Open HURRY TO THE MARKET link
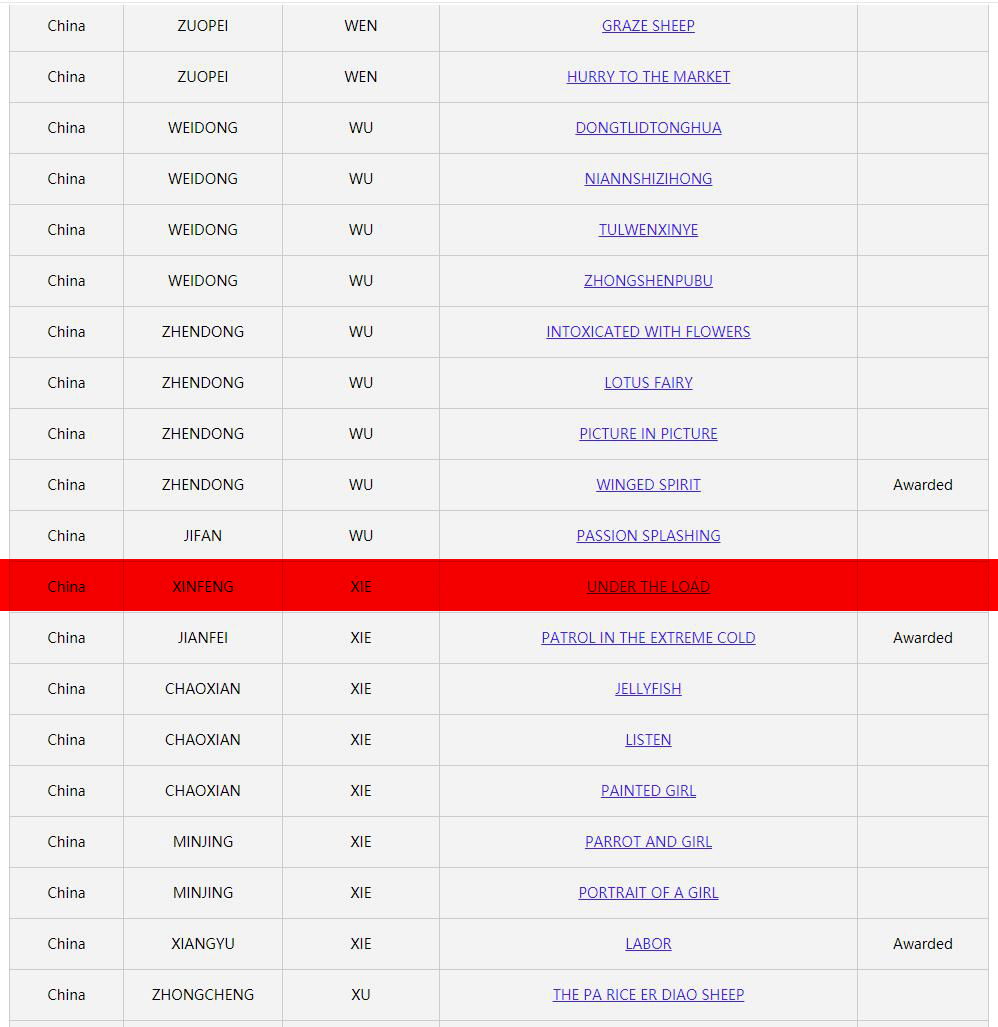This screenshot has width=998, height=1027. (x=648, y=77)
